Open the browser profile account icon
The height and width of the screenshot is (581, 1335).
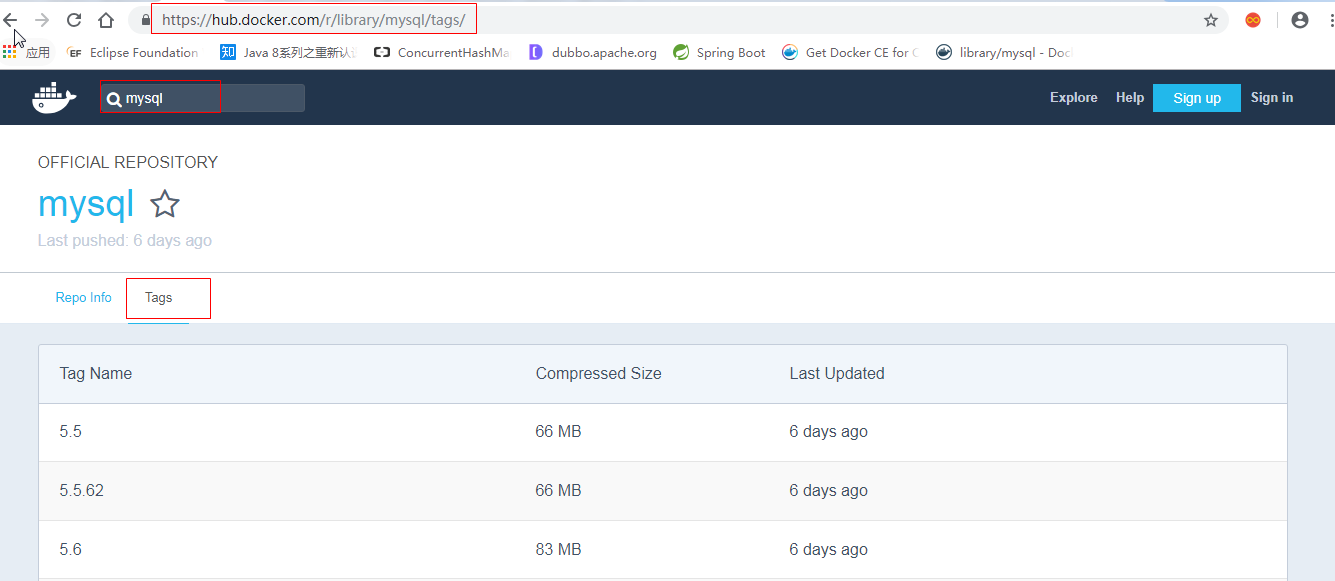pos(1300,20)
